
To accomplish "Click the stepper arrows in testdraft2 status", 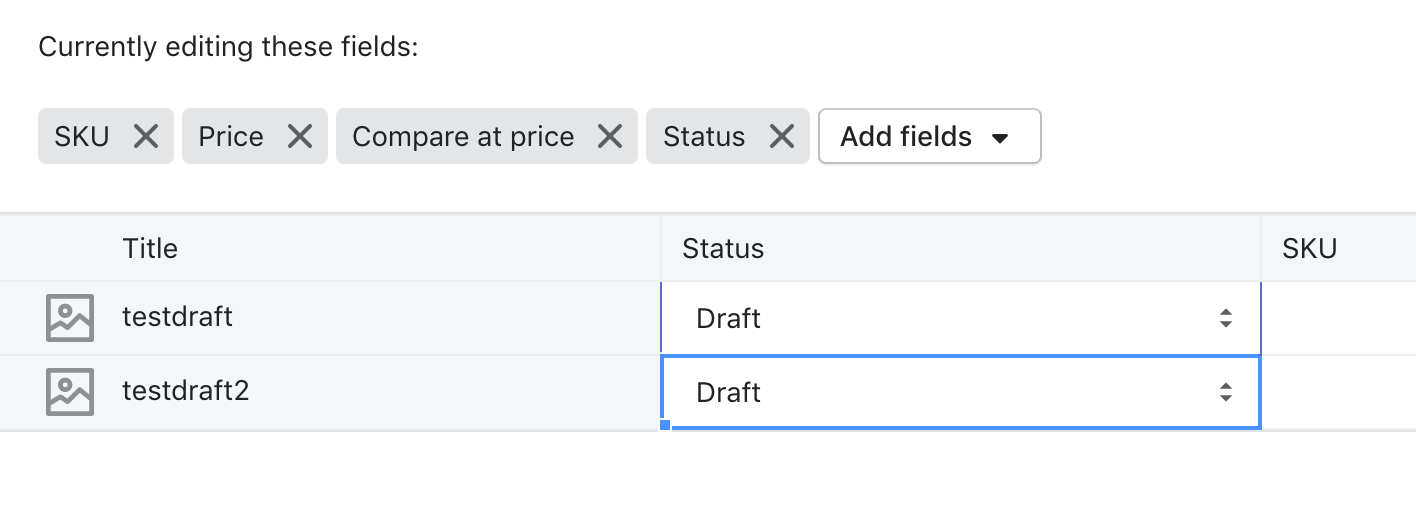I will tap(1225, 393).
